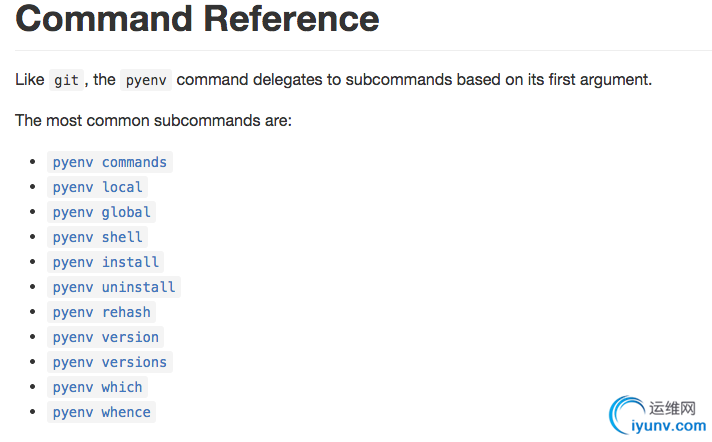
Task: Click the inline pyenv code in the paragraph
Action: (146, 80)
